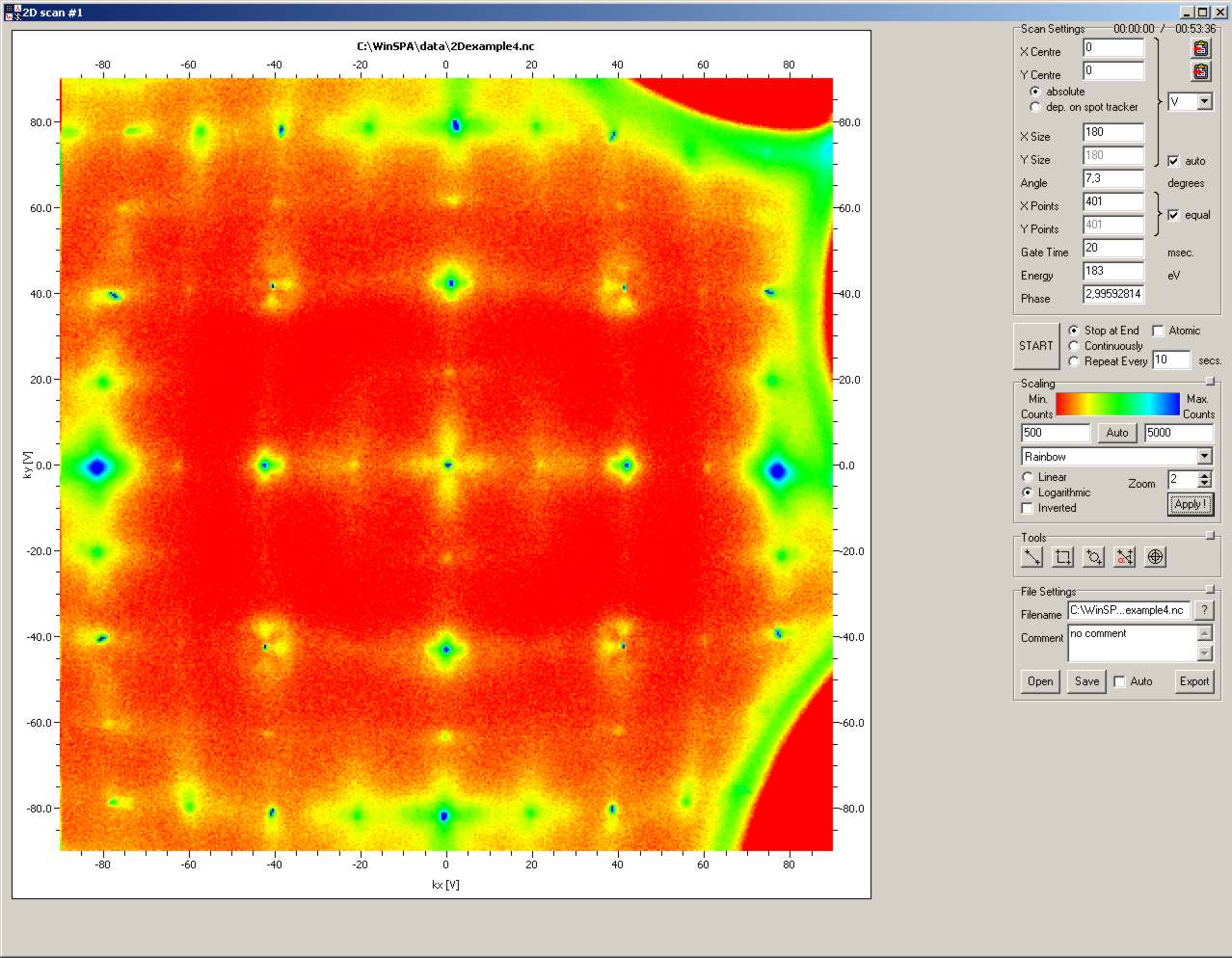This screenshot has width=1232, height=958.
Task: Select the angle measurement tool
Action: [1124, 557]
